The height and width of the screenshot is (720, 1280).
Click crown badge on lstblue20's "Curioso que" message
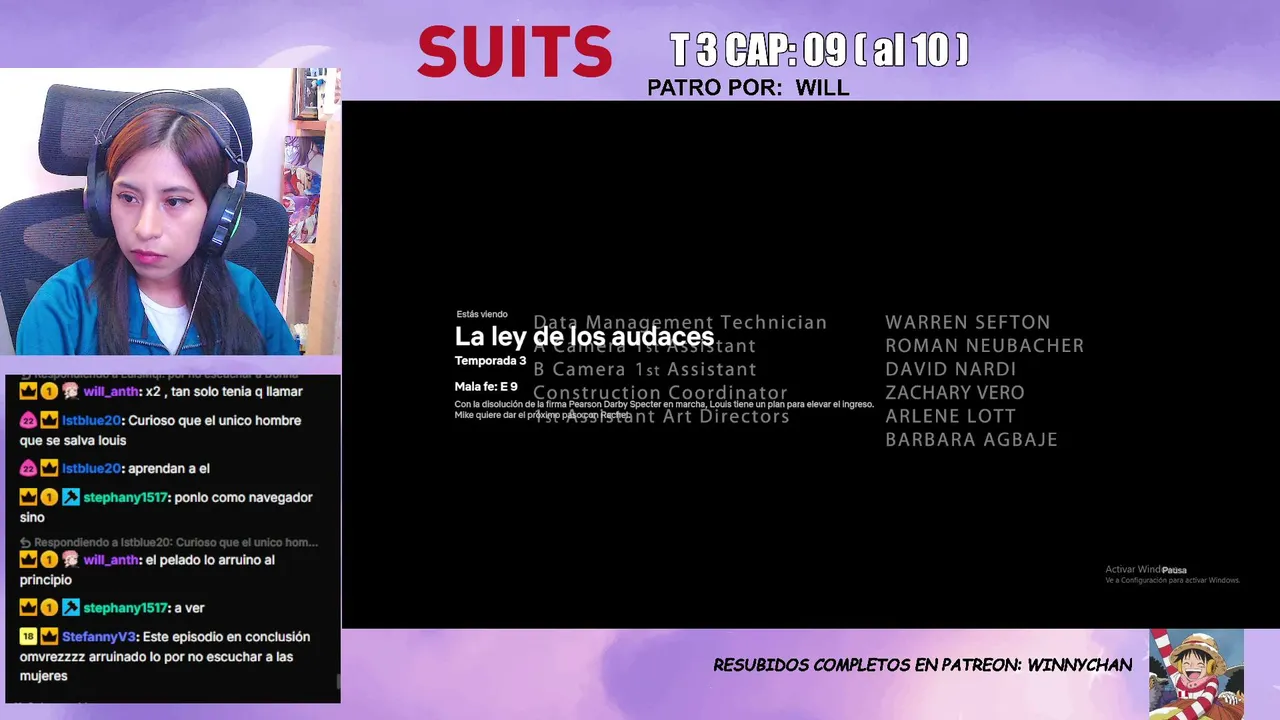(49, 420)
